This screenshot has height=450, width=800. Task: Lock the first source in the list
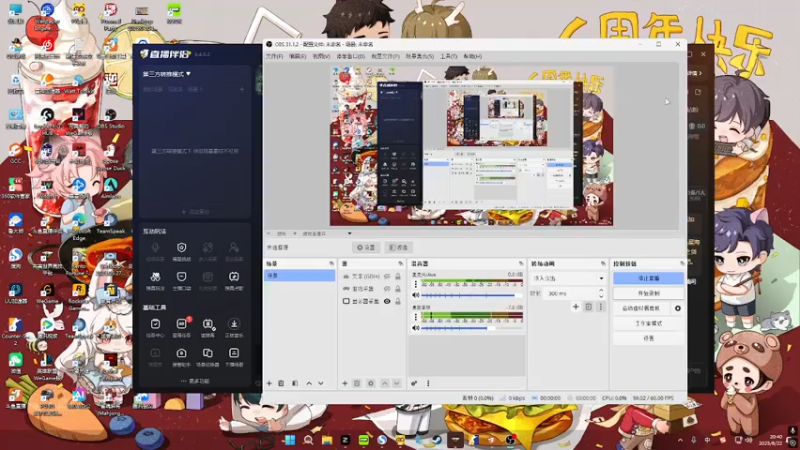coord(398,276)
